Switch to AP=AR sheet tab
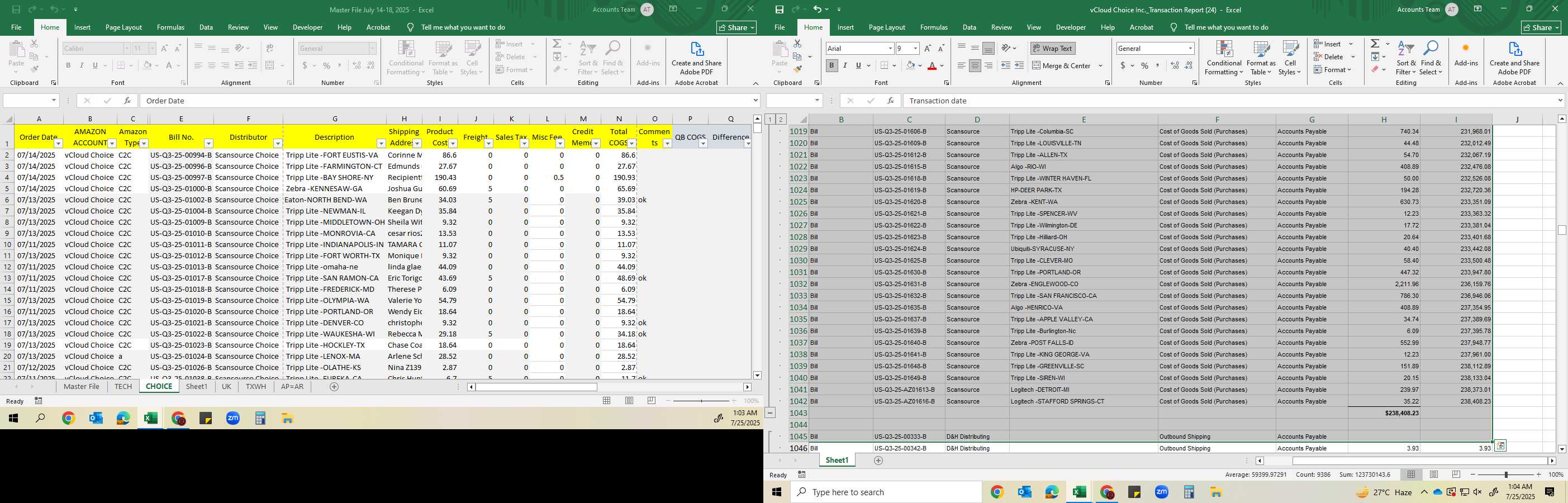 [x=292, y=387]
